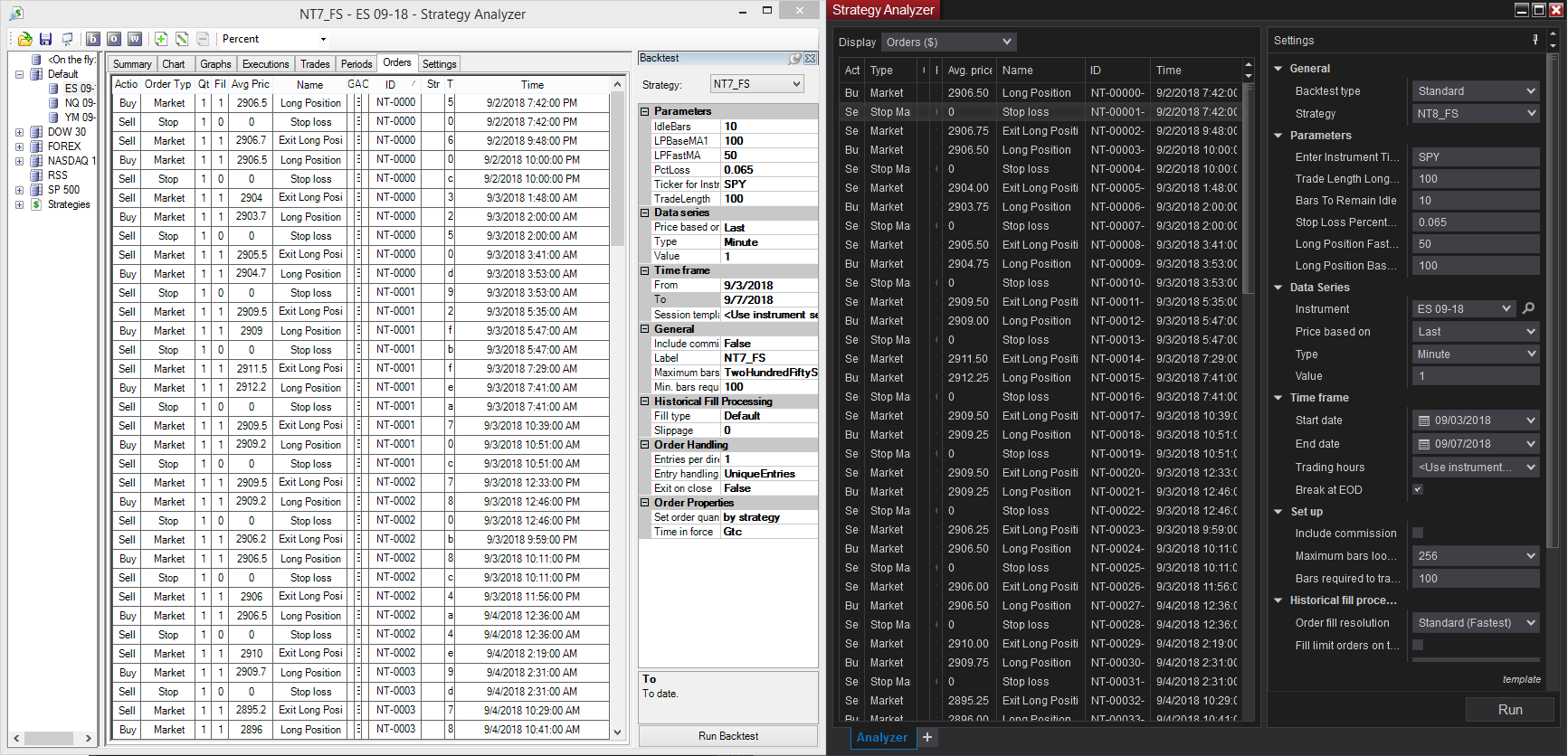Click the NT7 window title bar app icon
The width and height of the screenshot is (1568, 756).
pyautogui.click(x=16, y=14)
